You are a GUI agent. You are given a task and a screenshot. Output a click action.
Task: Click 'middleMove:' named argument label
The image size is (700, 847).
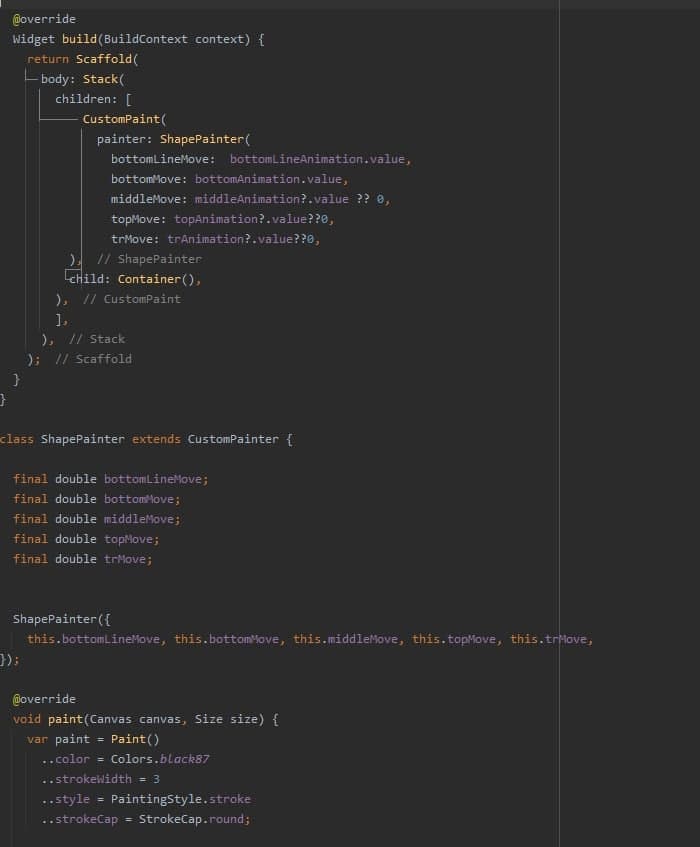click(149, 199)
